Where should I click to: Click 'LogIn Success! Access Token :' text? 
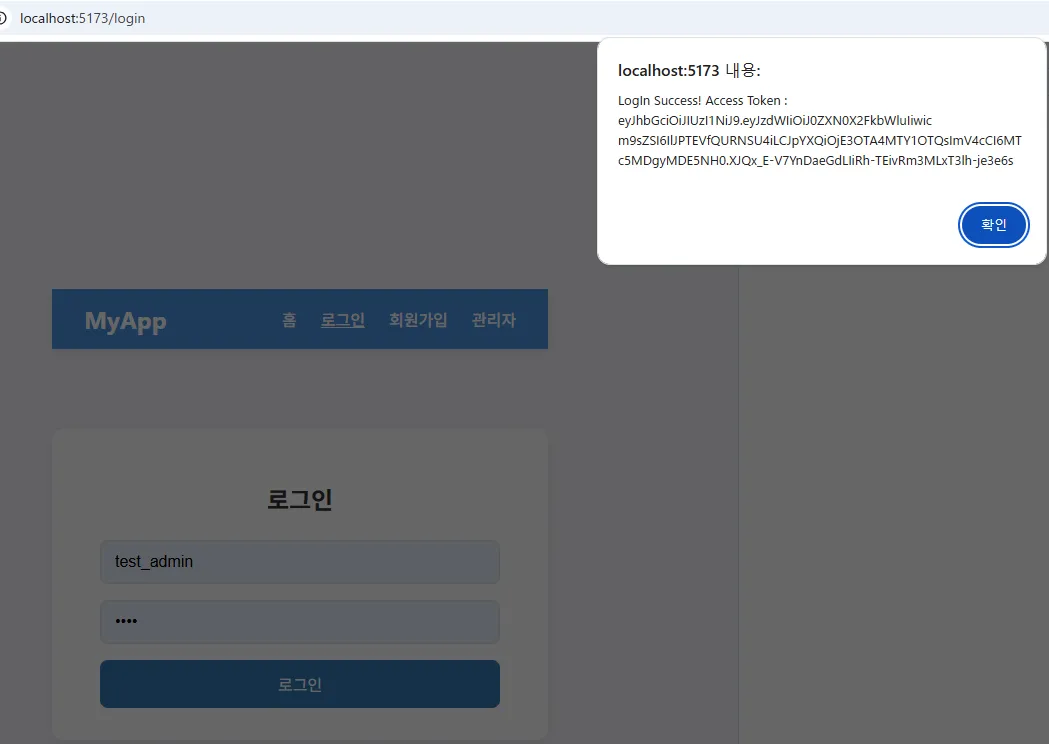point(702,100)
